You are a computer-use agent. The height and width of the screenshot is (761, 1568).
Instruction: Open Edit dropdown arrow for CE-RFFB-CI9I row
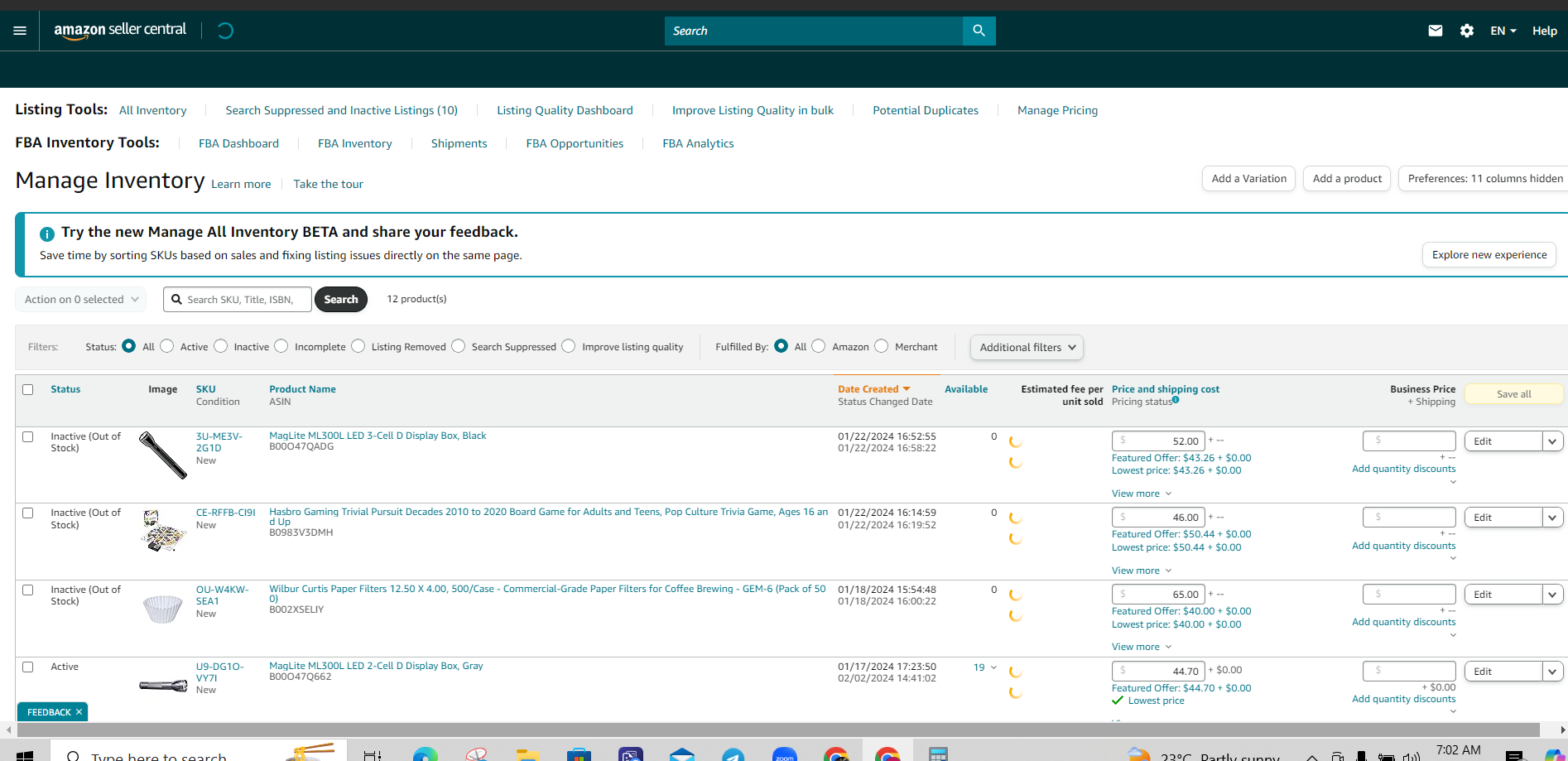pyautogui.click(x=1552, y=518)
